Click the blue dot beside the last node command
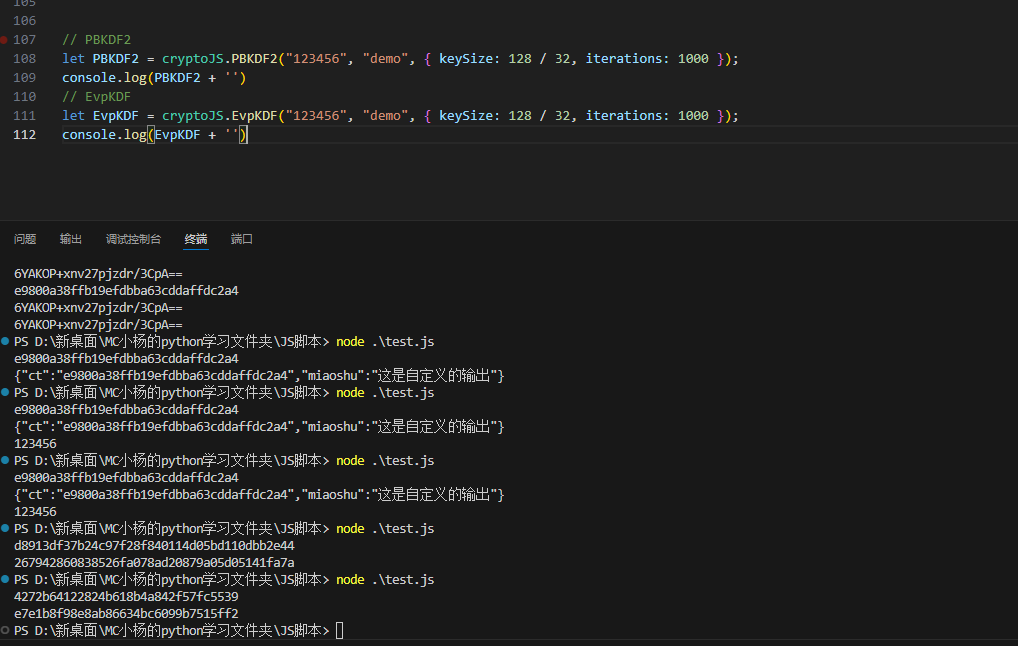The image size is (1018, 646). click(x=6, y=580)
